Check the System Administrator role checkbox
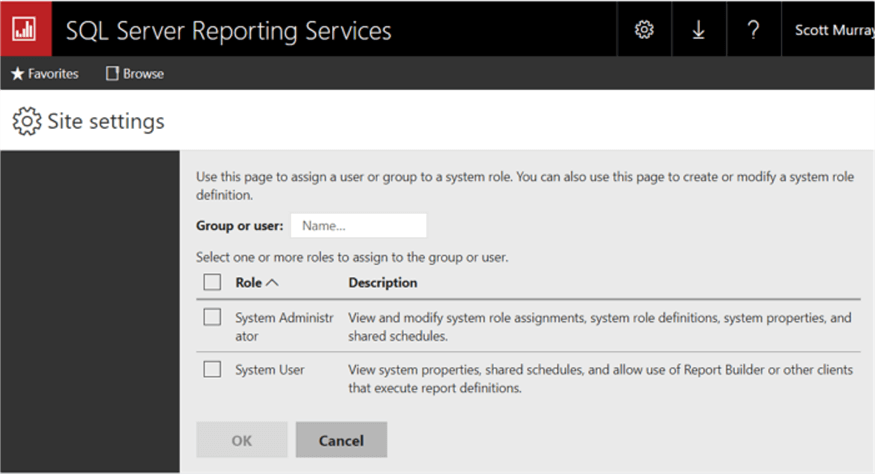Screen dimensions: 875x474 click(212, 317)
